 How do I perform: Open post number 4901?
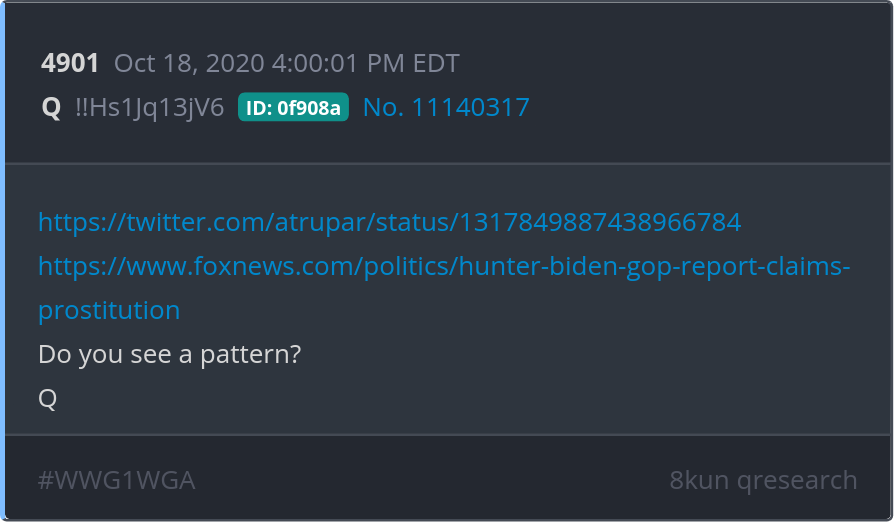70,63
